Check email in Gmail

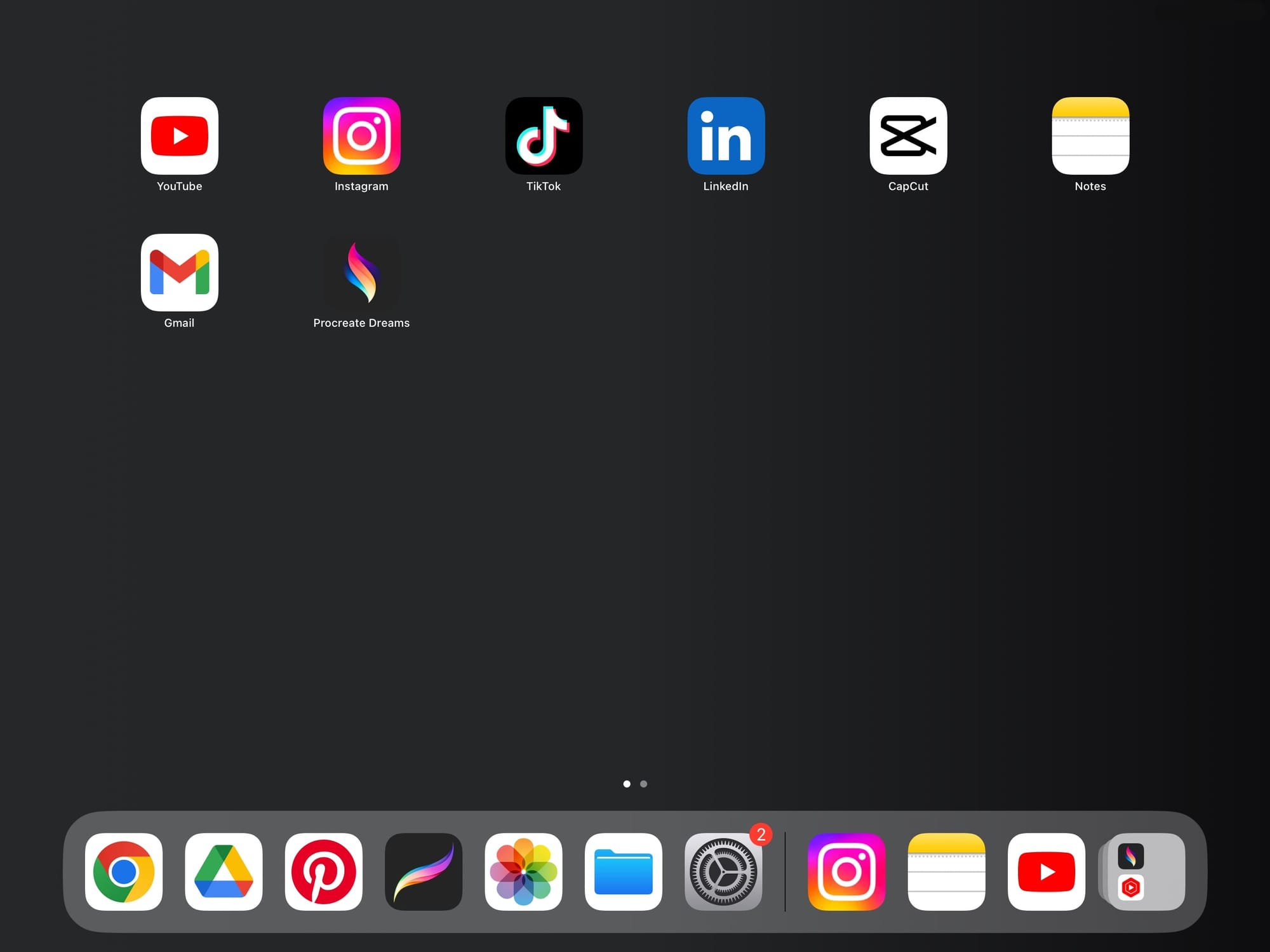180,272
